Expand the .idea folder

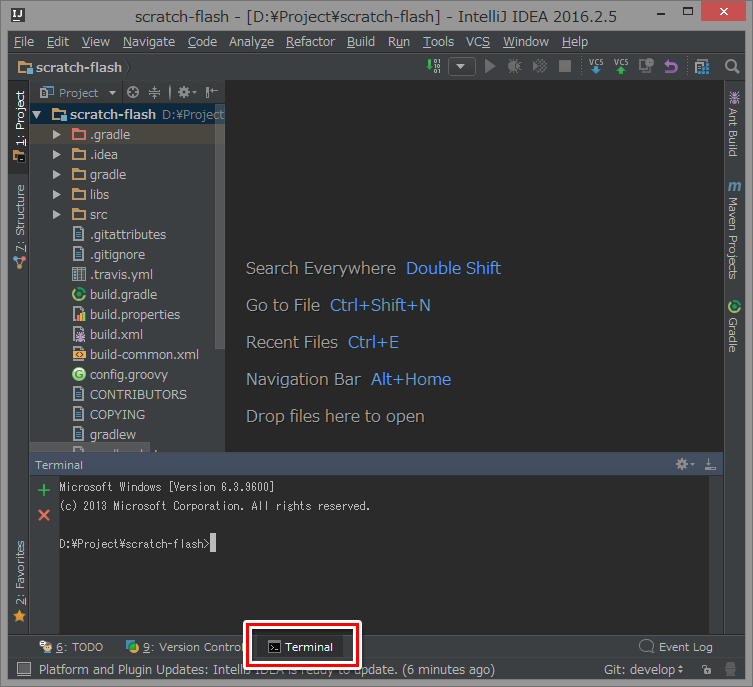coord(57,154)
